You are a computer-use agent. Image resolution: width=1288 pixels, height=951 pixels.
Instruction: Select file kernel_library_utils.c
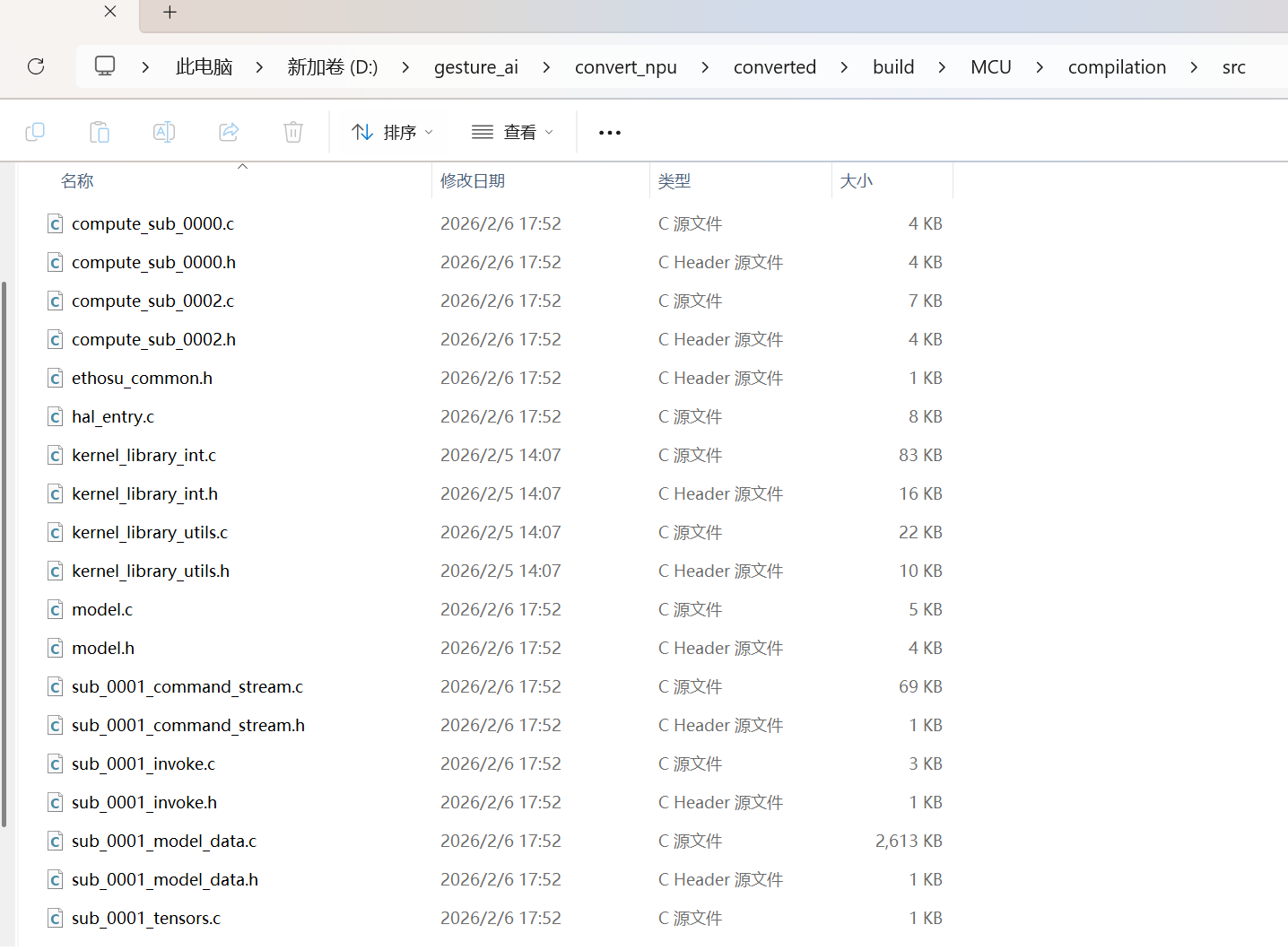(150, 532)
